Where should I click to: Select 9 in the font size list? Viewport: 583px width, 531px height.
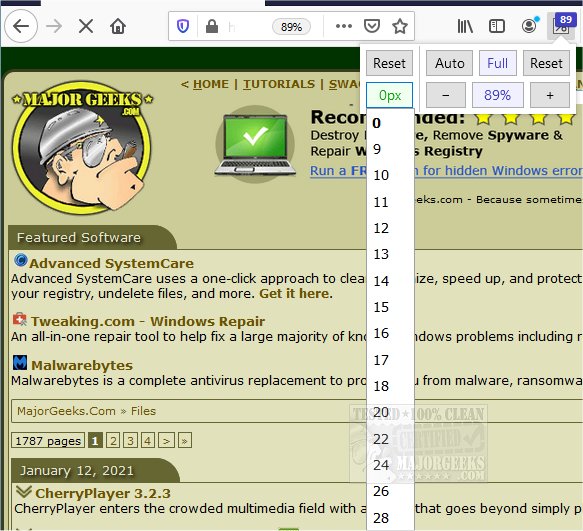[x=390, y=149]
